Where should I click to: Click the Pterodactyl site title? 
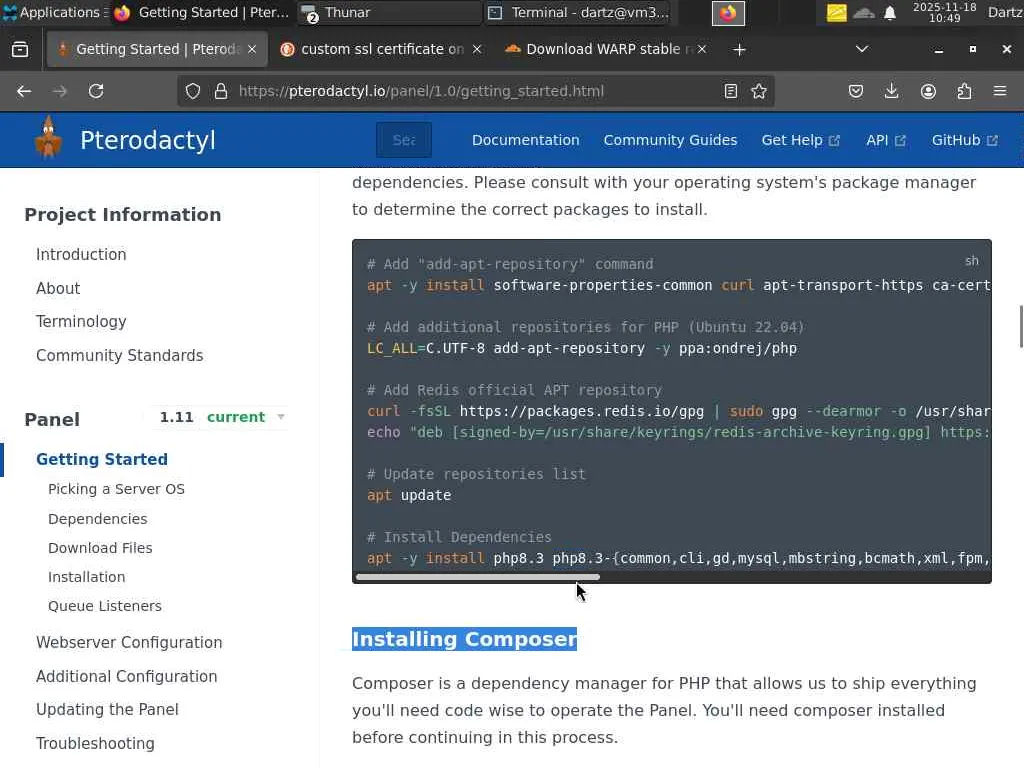click(x=148, y=140)
